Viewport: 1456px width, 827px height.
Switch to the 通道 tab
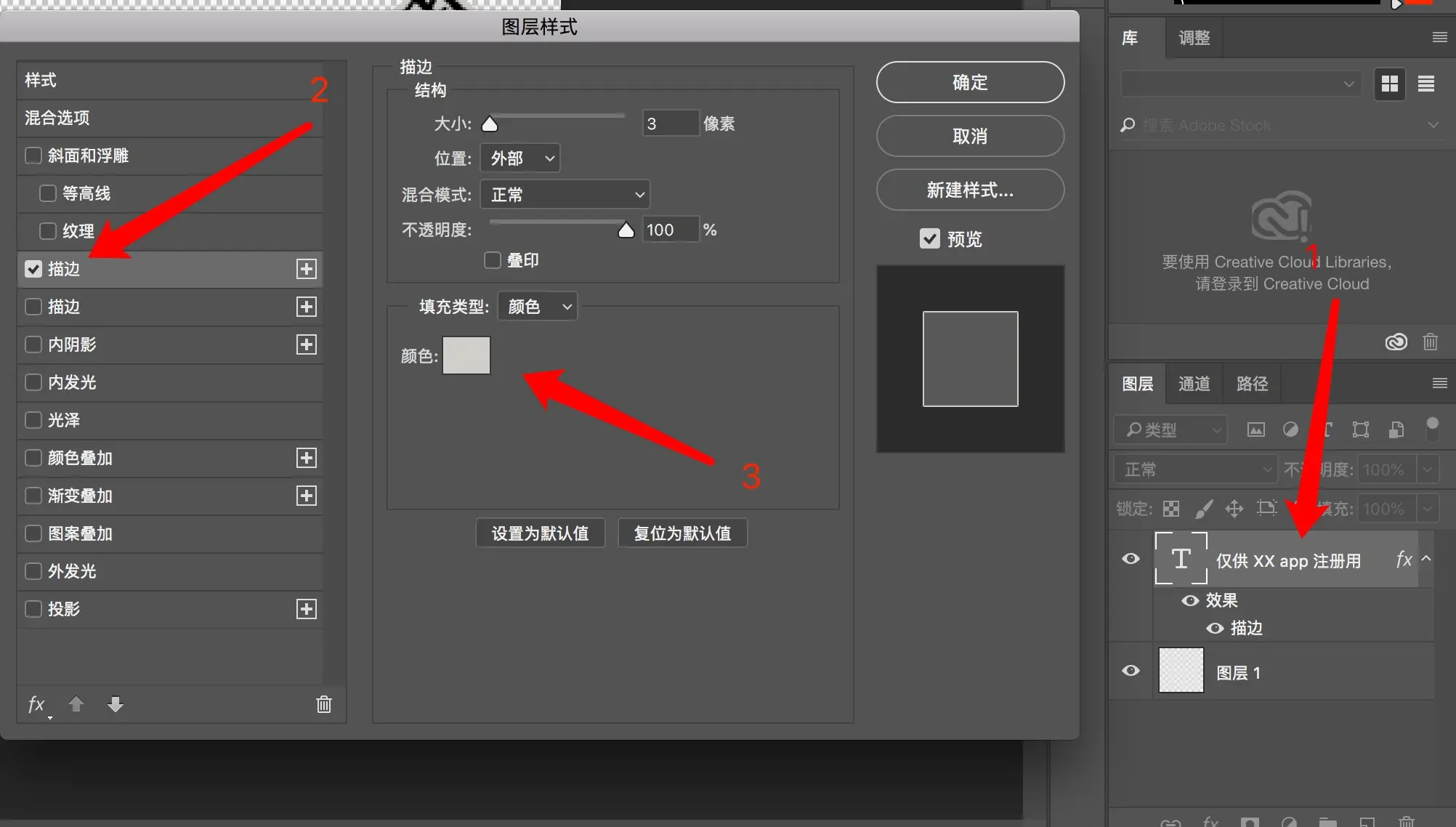coord(1194,383)
